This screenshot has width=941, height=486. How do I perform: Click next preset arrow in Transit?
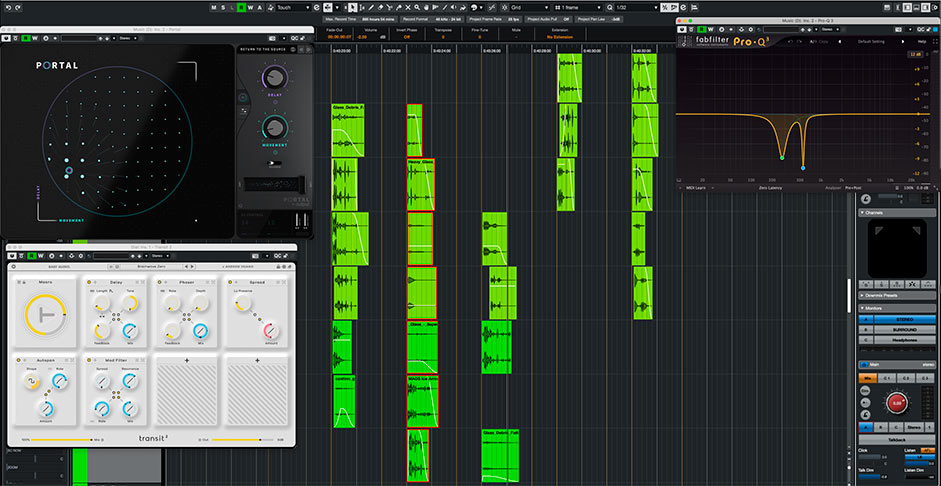[x=193, y=266]
